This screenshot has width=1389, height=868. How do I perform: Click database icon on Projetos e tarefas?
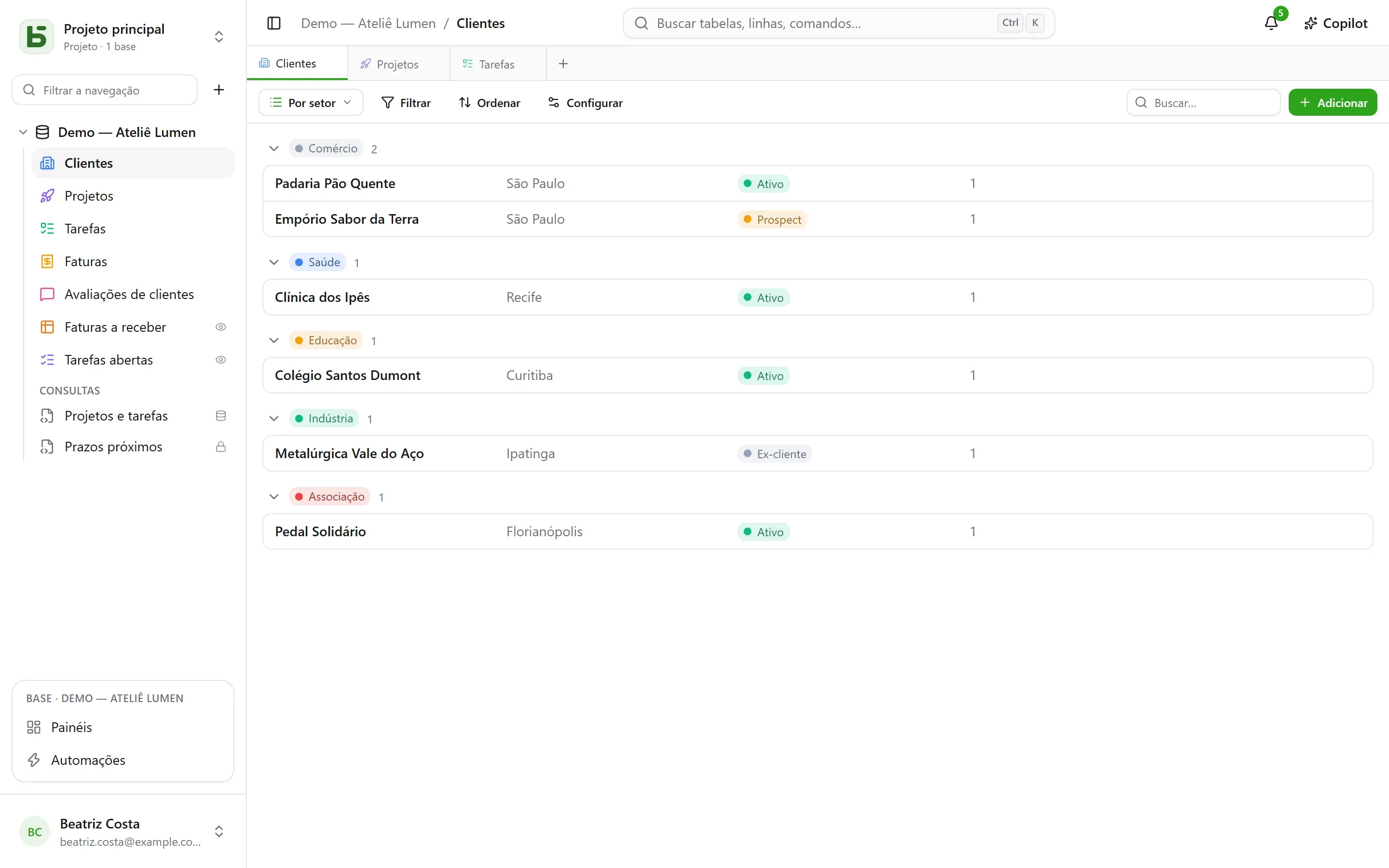click(221, 416)
